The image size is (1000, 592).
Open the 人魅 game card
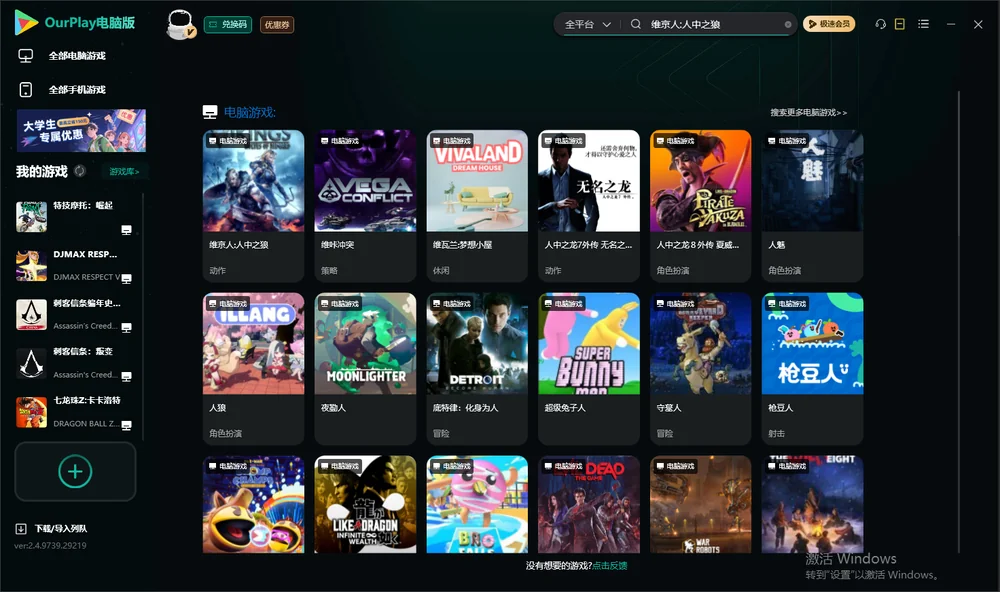(x=812, y=205)
